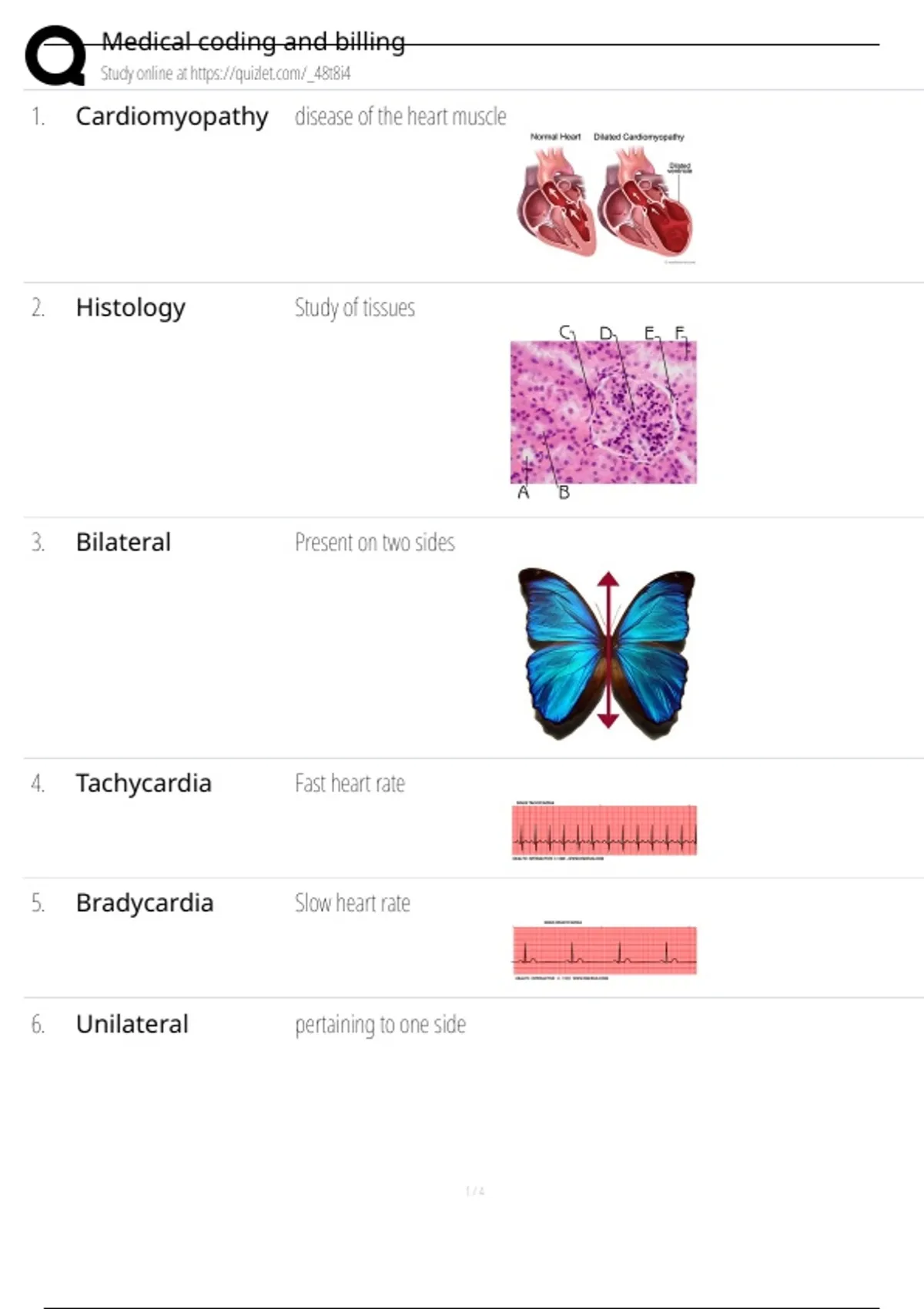Select the Bilateral term
The width and height of the screenshot is (924, 1309).
coord(123,542)
